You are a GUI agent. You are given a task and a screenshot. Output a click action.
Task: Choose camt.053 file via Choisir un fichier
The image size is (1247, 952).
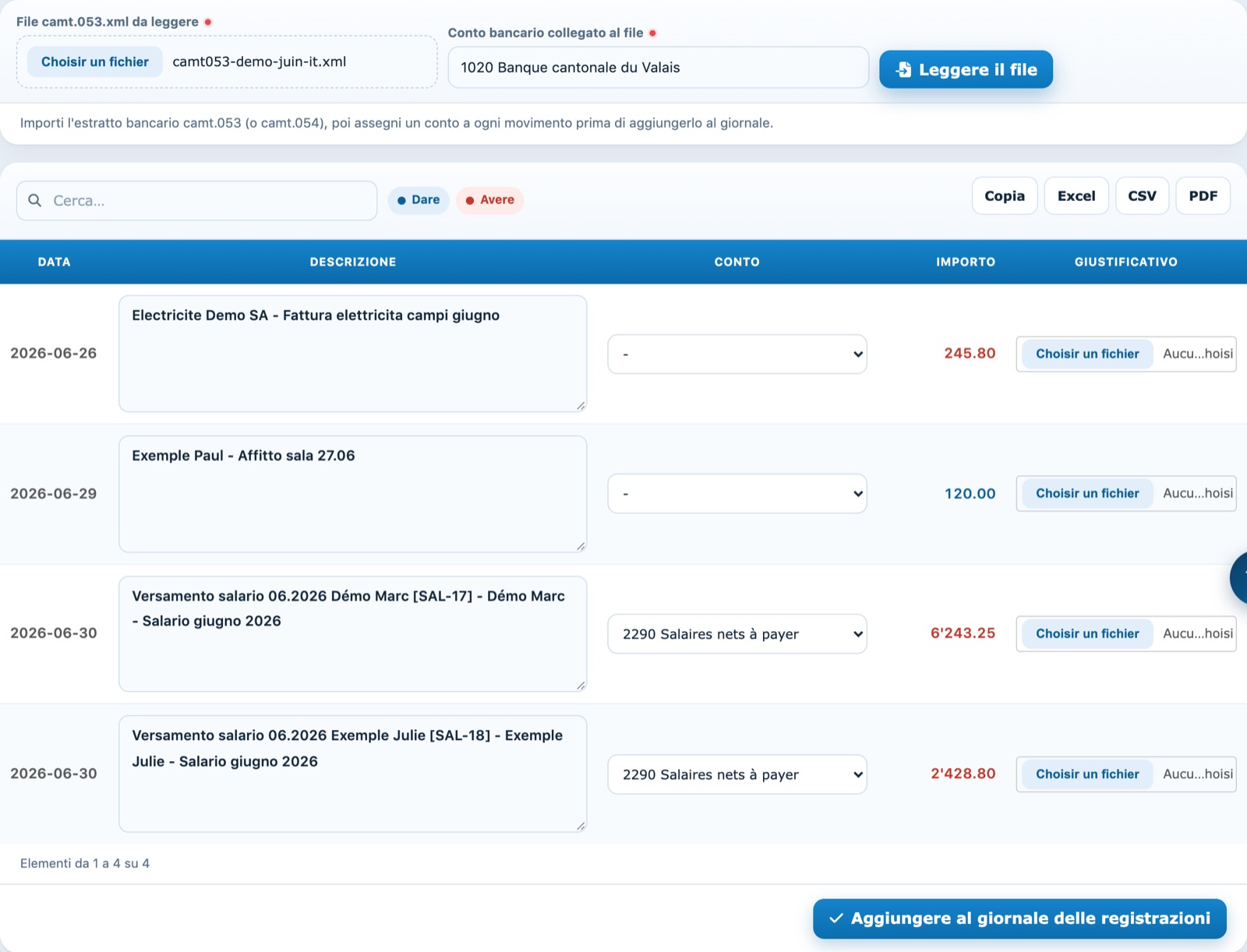[x=95, y=62]
